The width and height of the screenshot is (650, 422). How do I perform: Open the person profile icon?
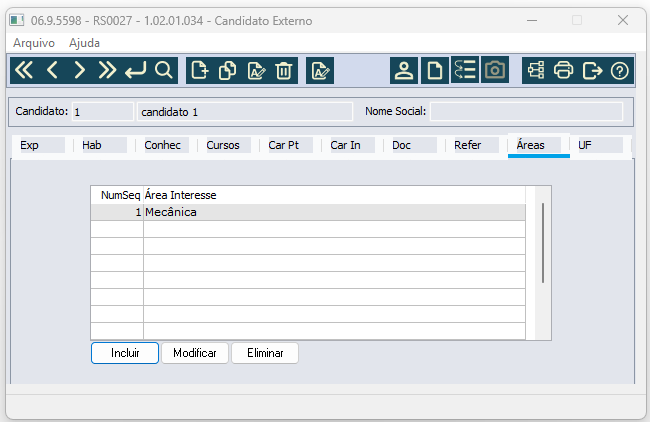404,70
